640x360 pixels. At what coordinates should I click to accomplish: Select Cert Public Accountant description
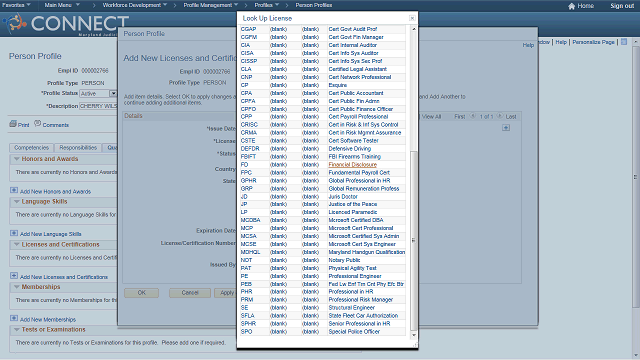pyautogui.click(x=356, y=93)
